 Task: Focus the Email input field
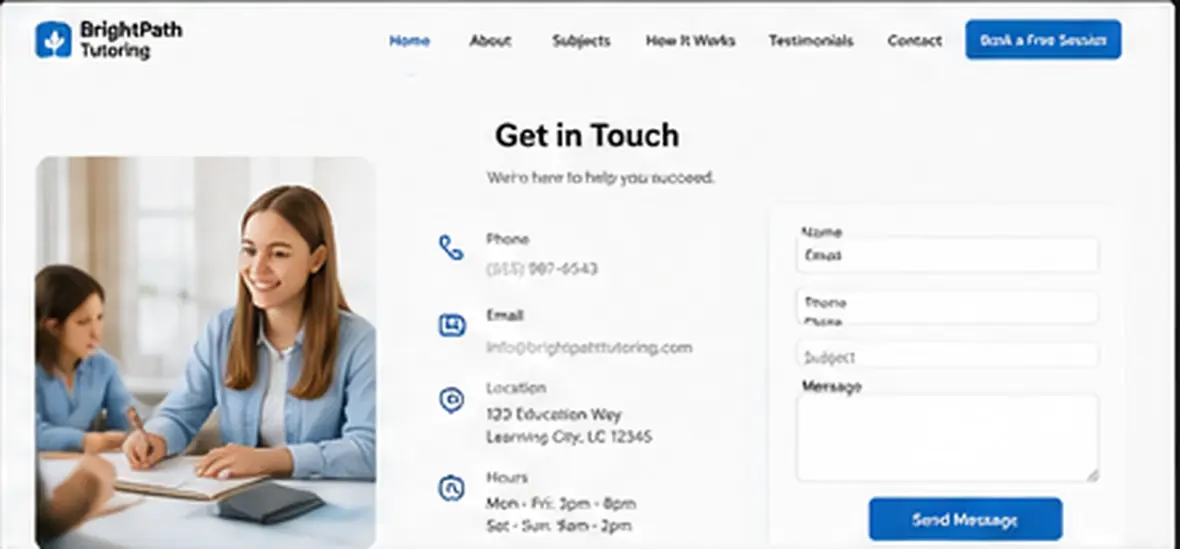pos(947,256)
